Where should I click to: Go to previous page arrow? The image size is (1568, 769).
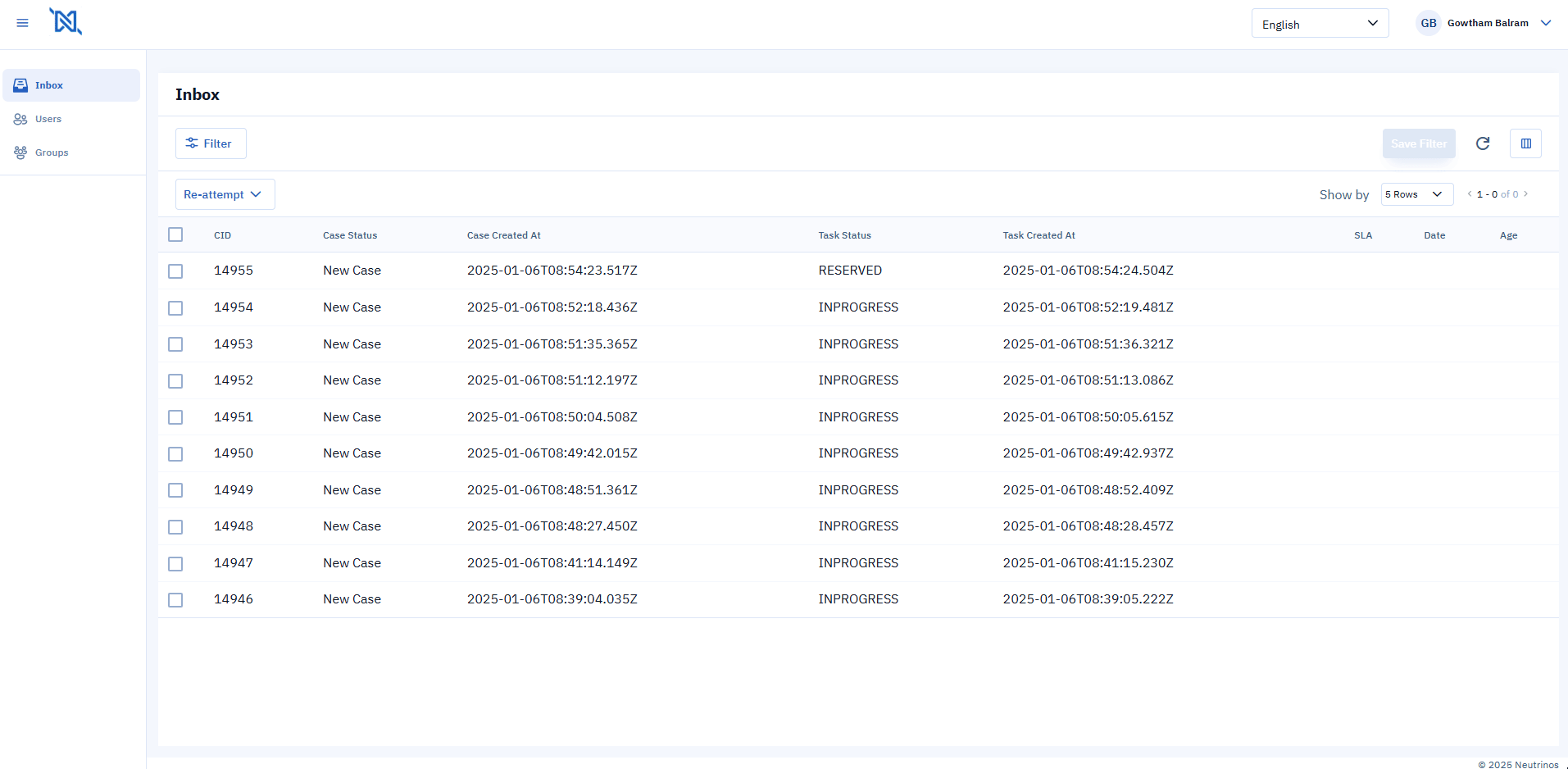(x=1469, y=194)
